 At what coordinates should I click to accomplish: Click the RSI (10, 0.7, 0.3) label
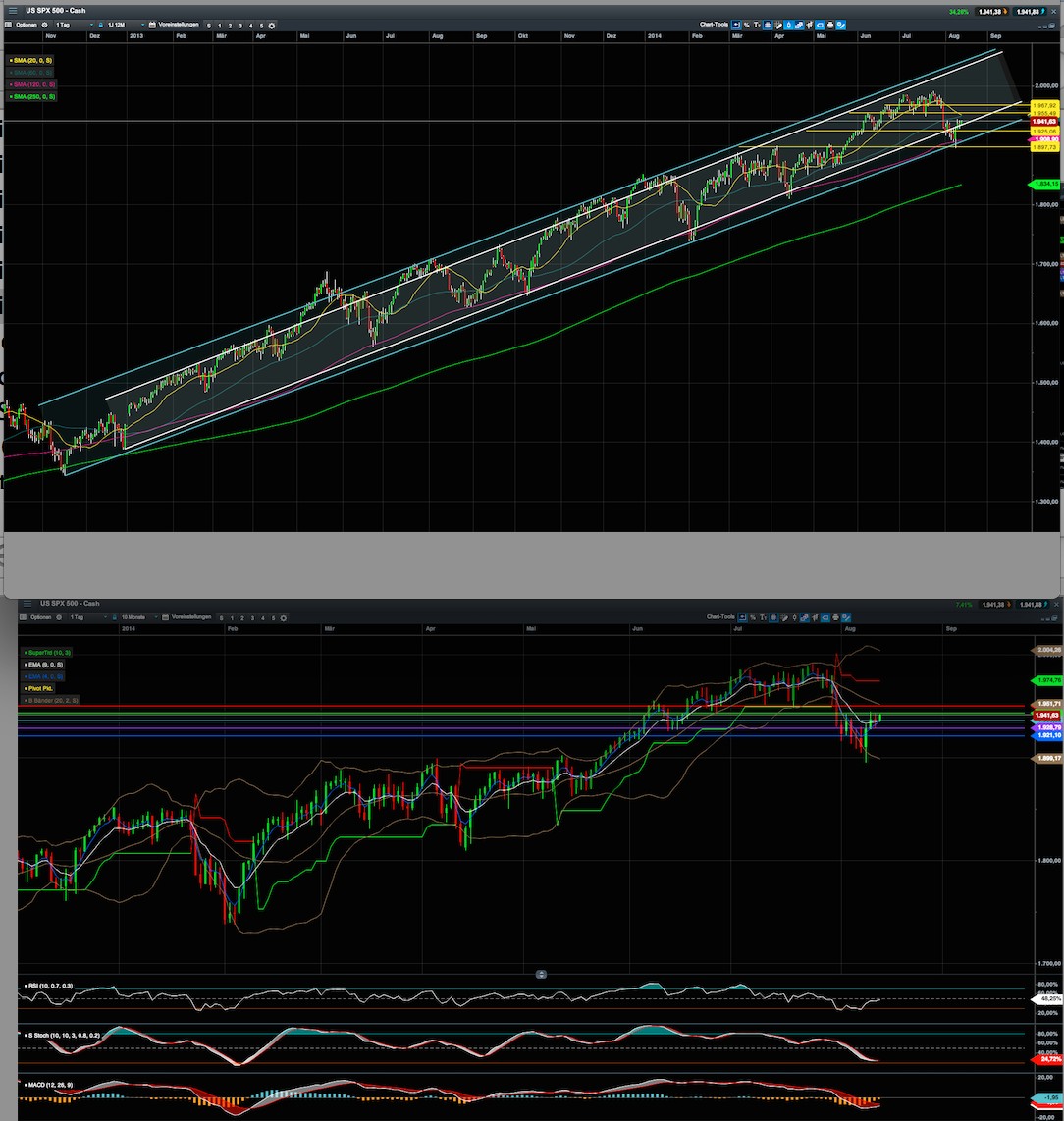coord(49,986)
